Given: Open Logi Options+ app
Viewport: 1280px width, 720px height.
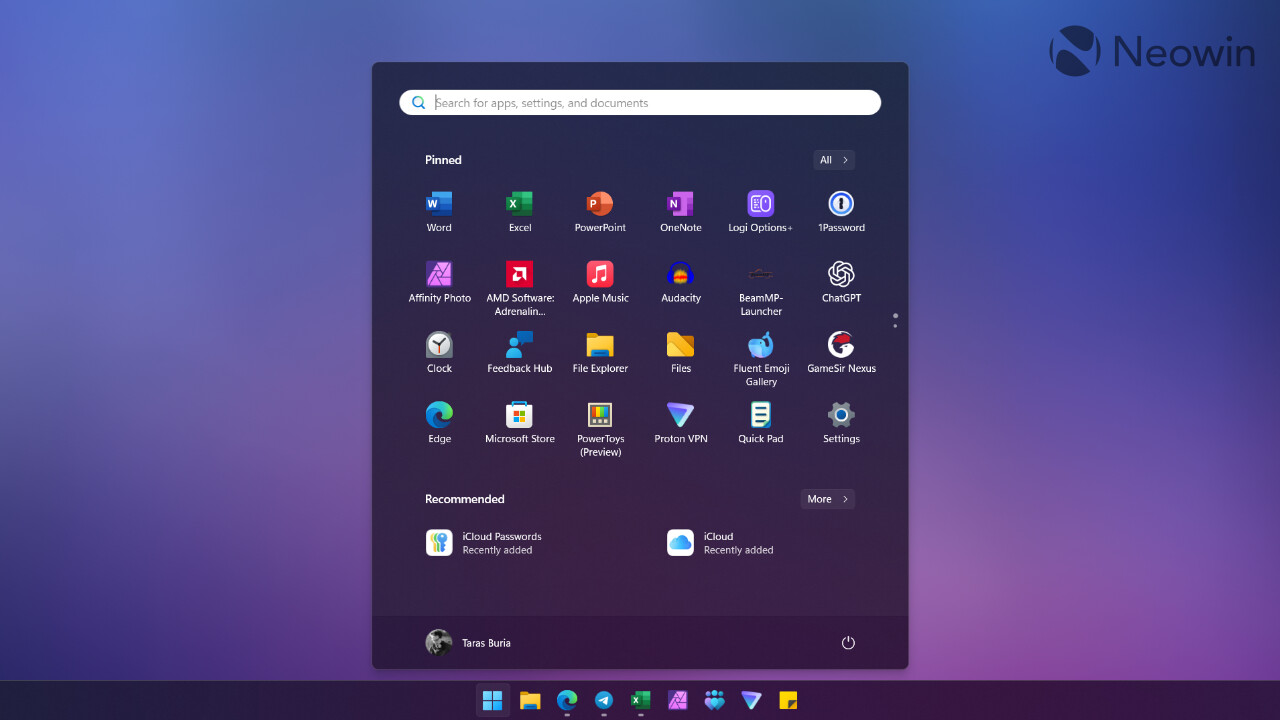Looking at the screenshot, I should click(761, 212).
